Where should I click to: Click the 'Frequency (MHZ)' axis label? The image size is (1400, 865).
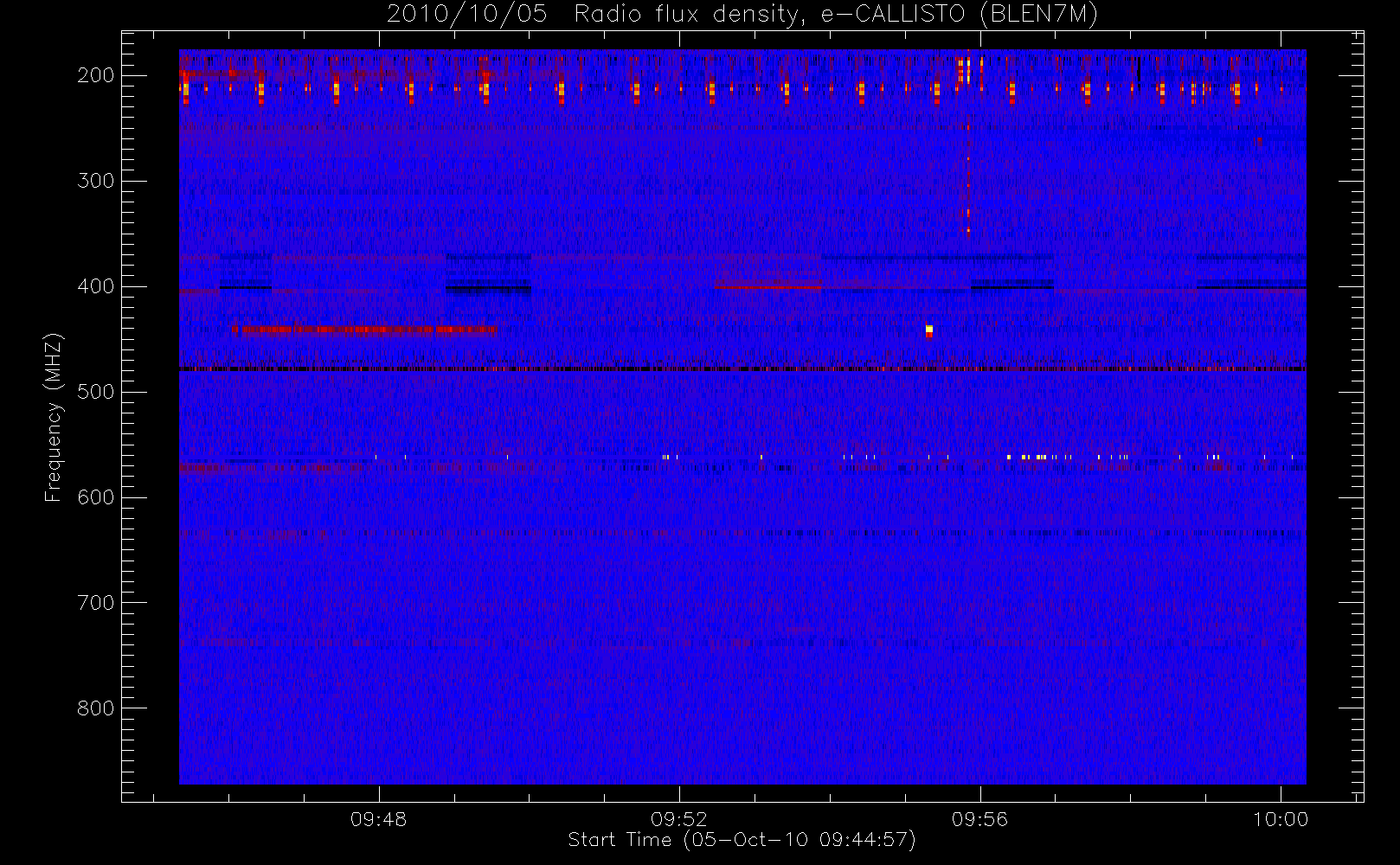[x=54, y=417]
